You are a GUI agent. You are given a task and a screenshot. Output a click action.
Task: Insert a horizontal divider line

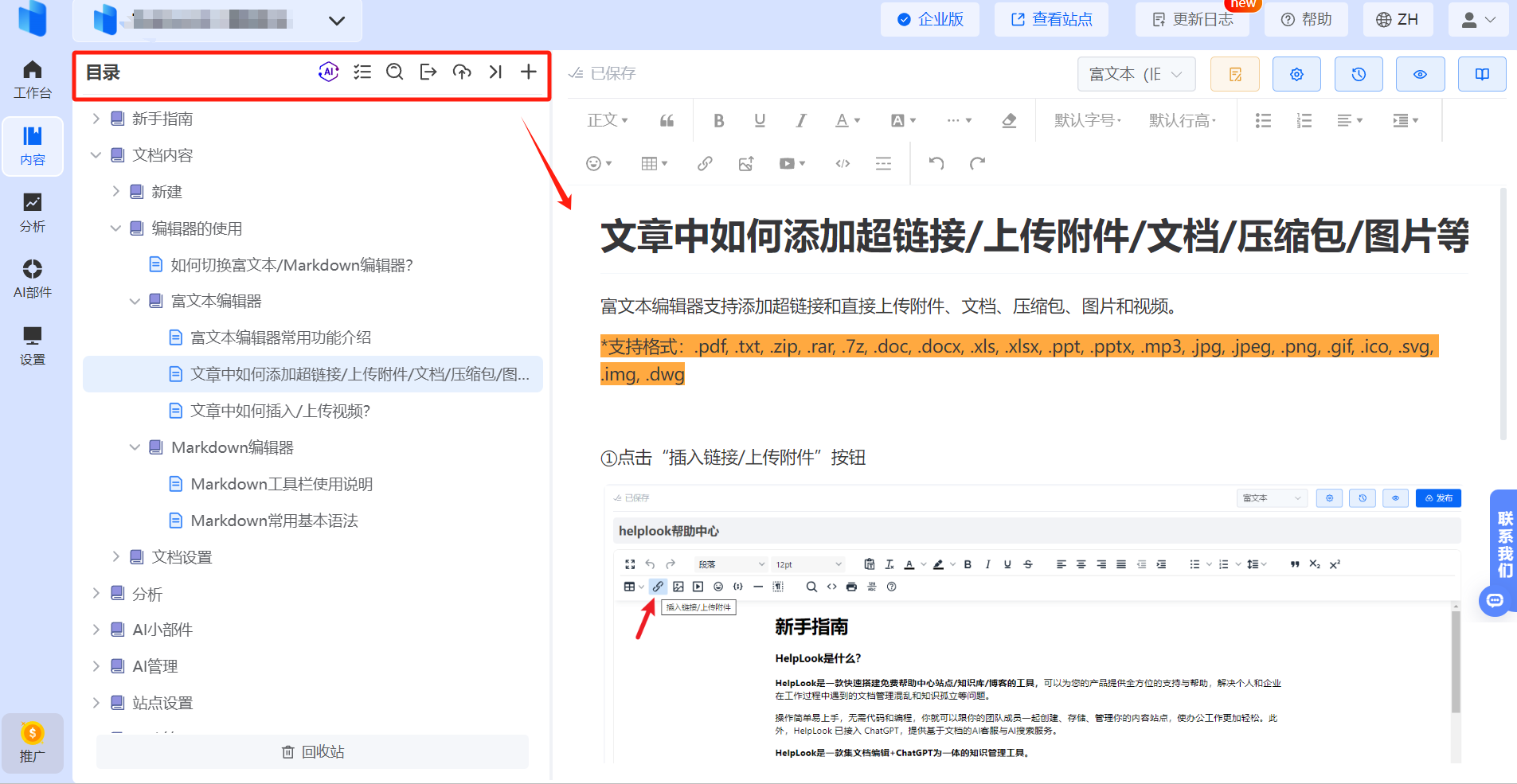click(883, 164)
